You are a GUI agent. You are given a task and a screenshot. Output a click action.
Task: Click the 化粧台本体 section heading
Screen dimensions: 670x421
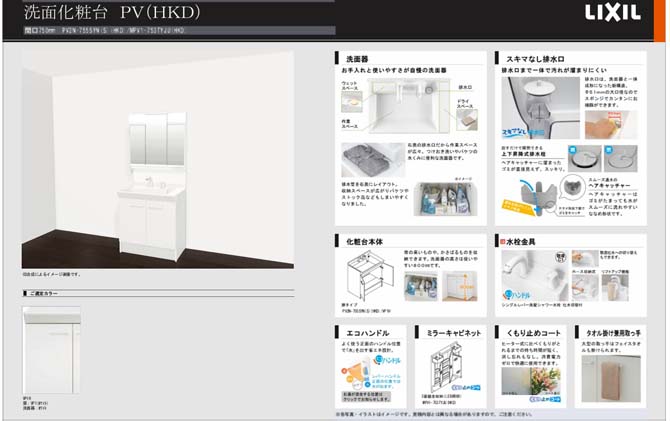tap(364, 241)
